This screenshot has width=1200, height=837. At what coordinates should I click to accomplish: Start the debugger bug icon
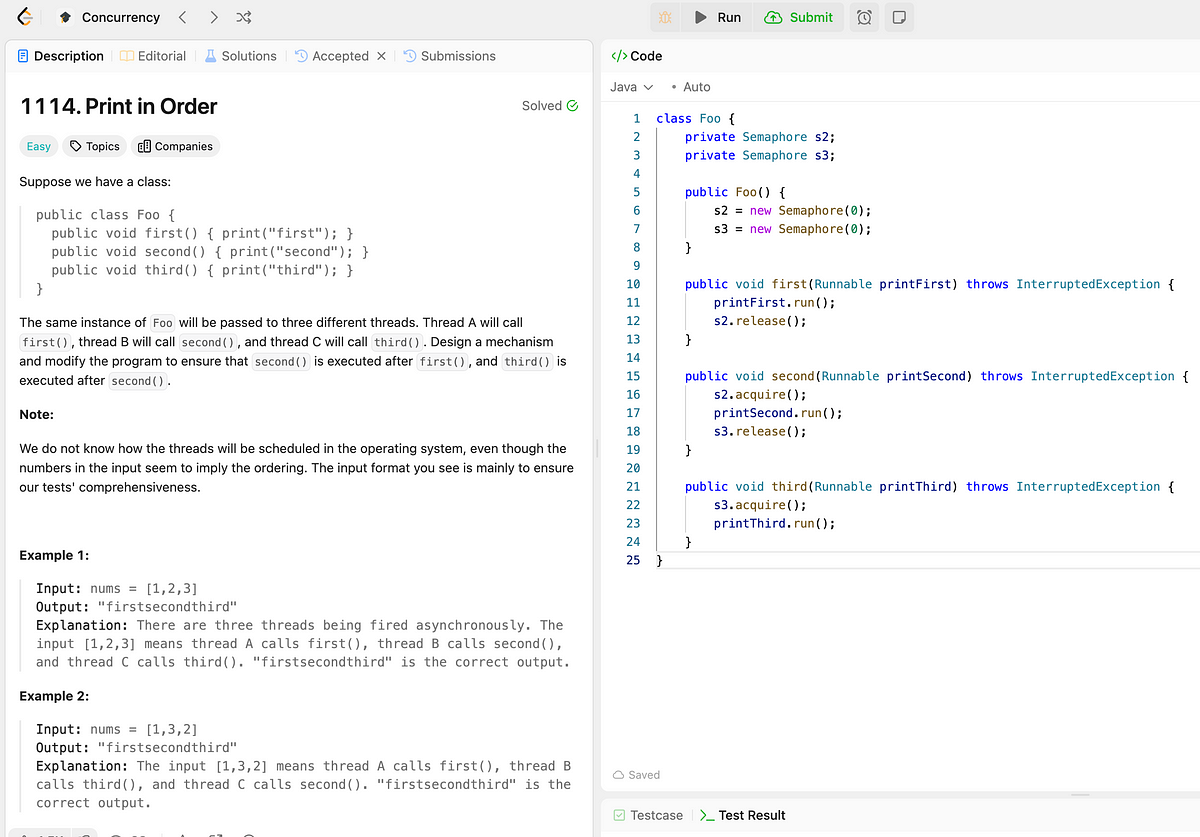[665, 17]
